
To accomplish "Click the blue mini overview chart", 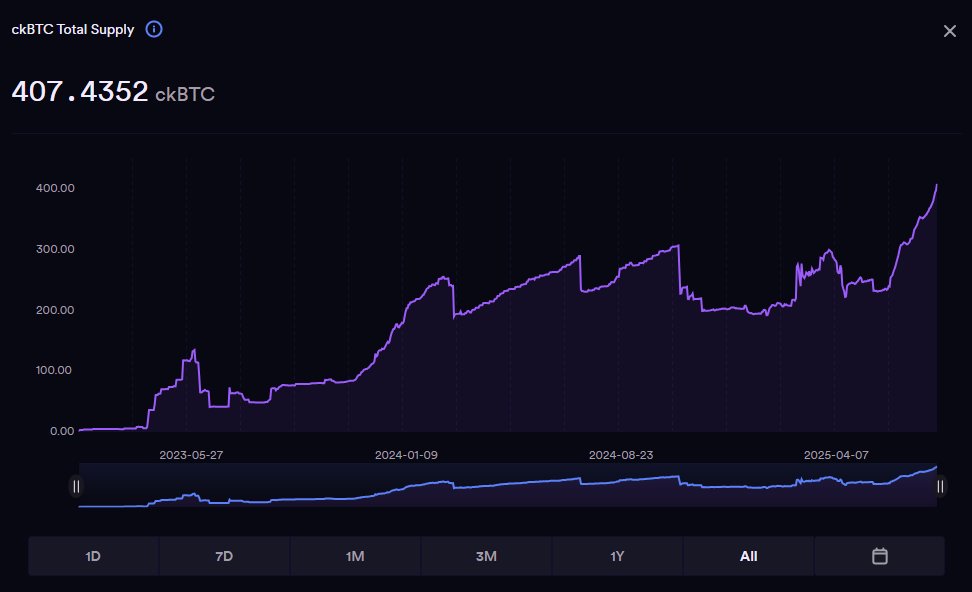I will pyautogui.click(x=507, y=485).
